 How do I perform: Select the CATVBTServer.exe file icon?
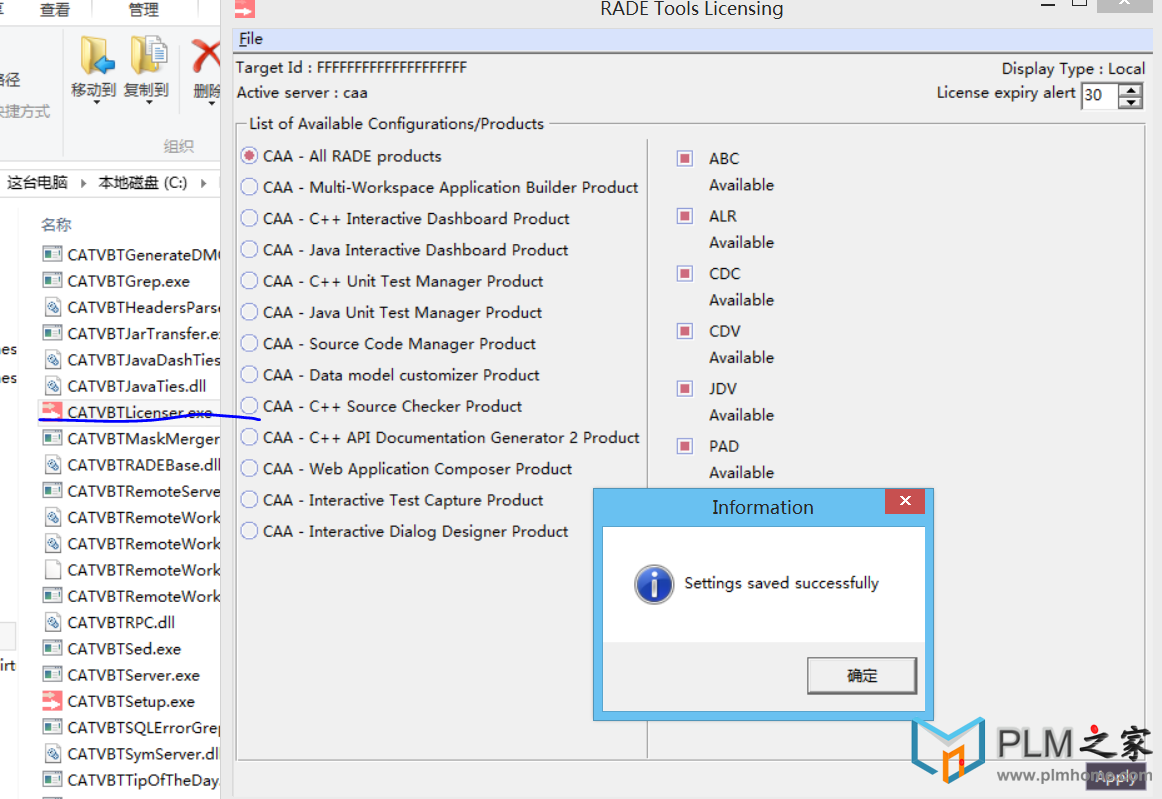pyautogui.click(x=52, y=674)
